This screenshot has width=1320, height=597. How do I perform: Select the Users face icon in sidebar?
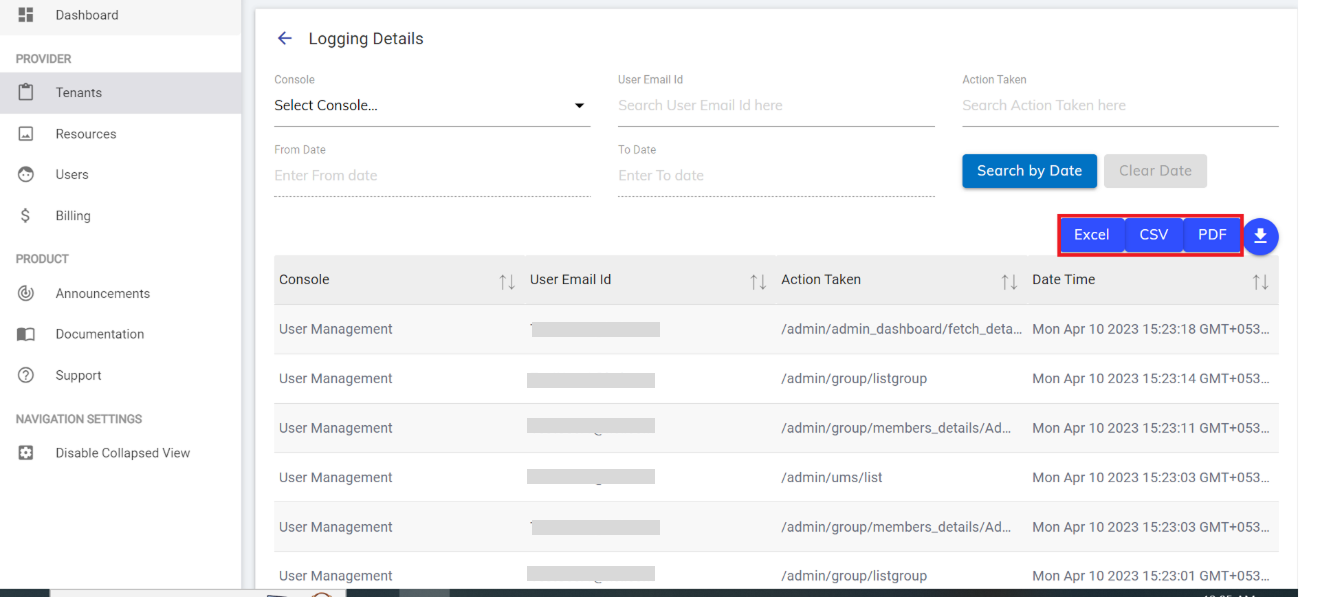27,174
